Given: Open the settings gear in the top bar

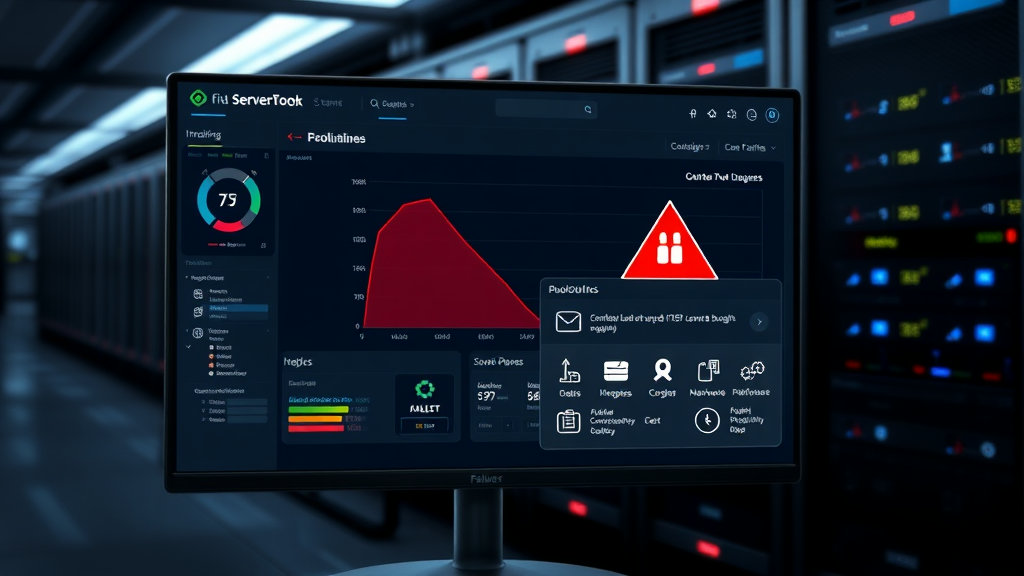Looking at the screenshot, I should [x=731, y=114].
